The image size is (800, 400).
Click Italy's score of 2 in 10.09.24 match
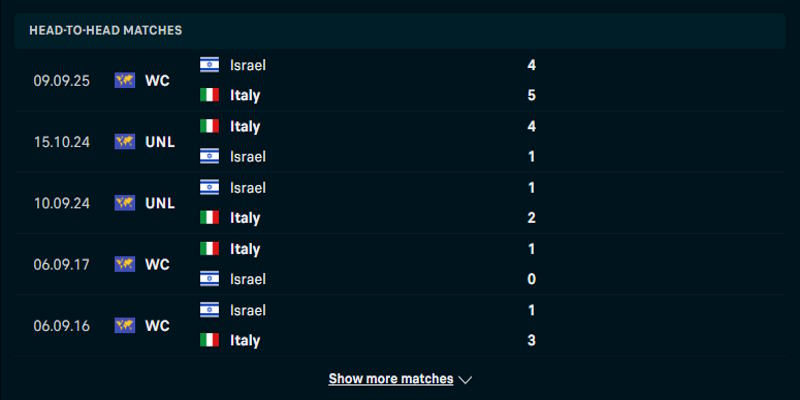pos(532,218)
